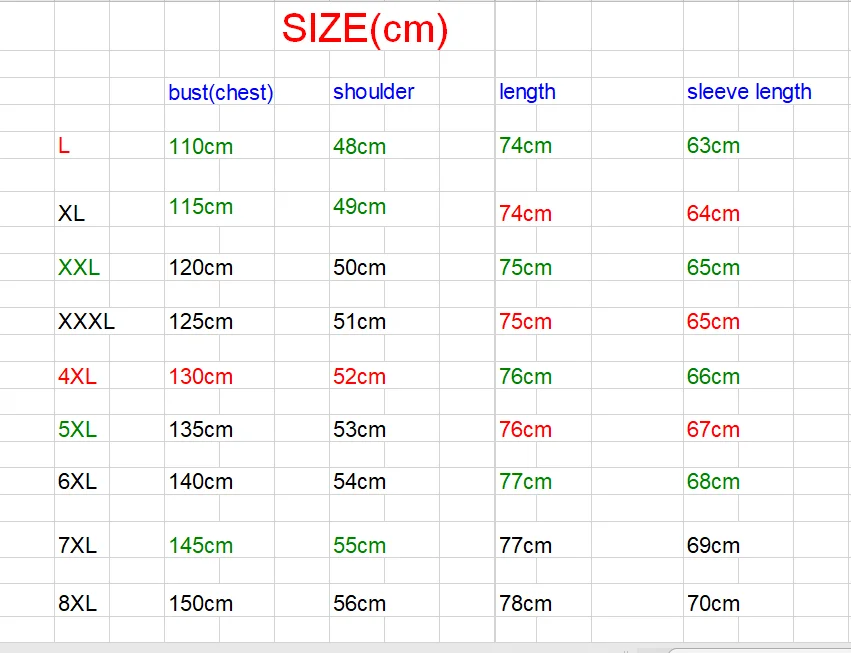Select the sleeve length header cell
851x653 pixels.
(749, 92)
